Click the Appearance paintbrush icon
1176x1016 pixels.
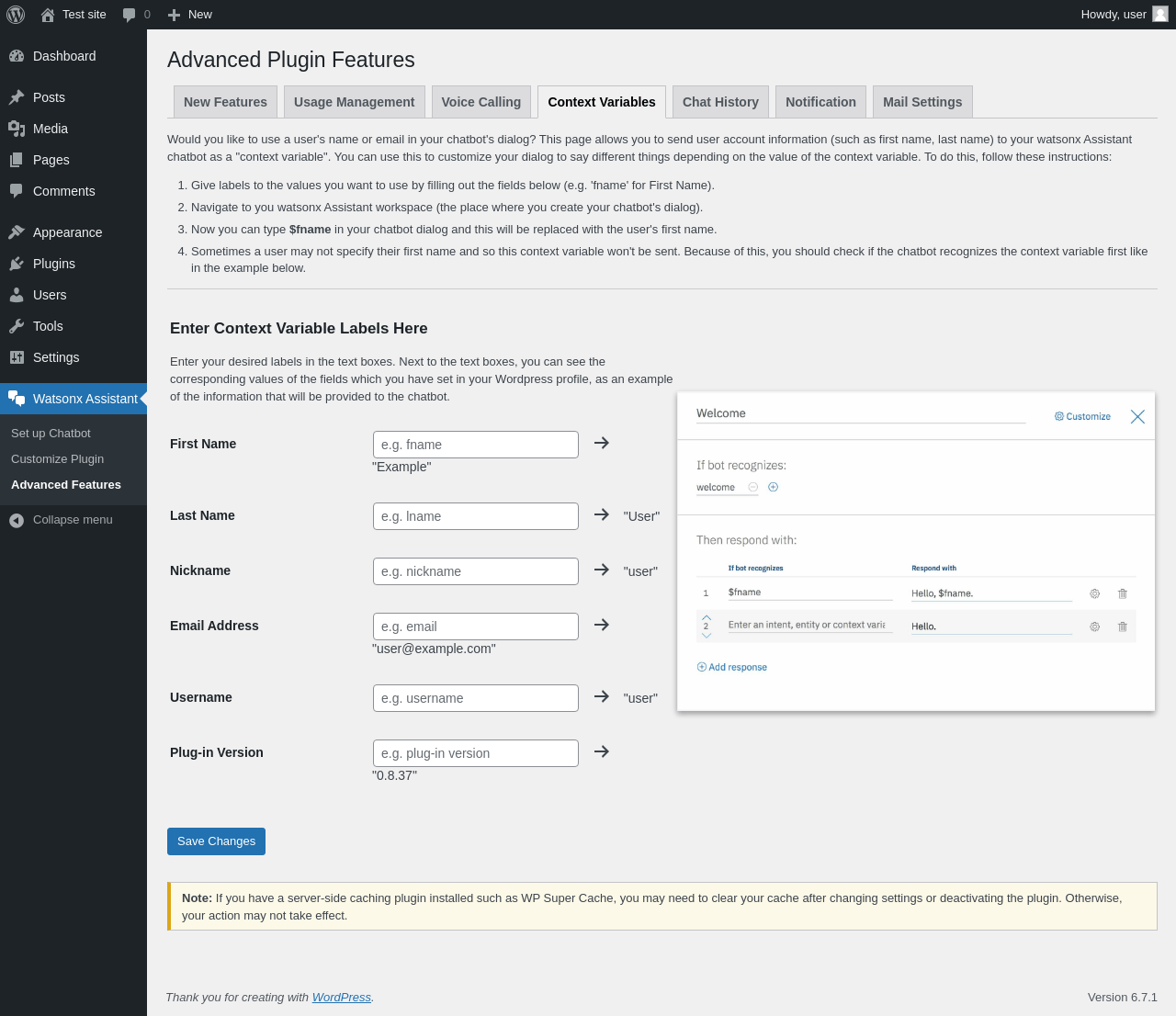tap(17, 232)
